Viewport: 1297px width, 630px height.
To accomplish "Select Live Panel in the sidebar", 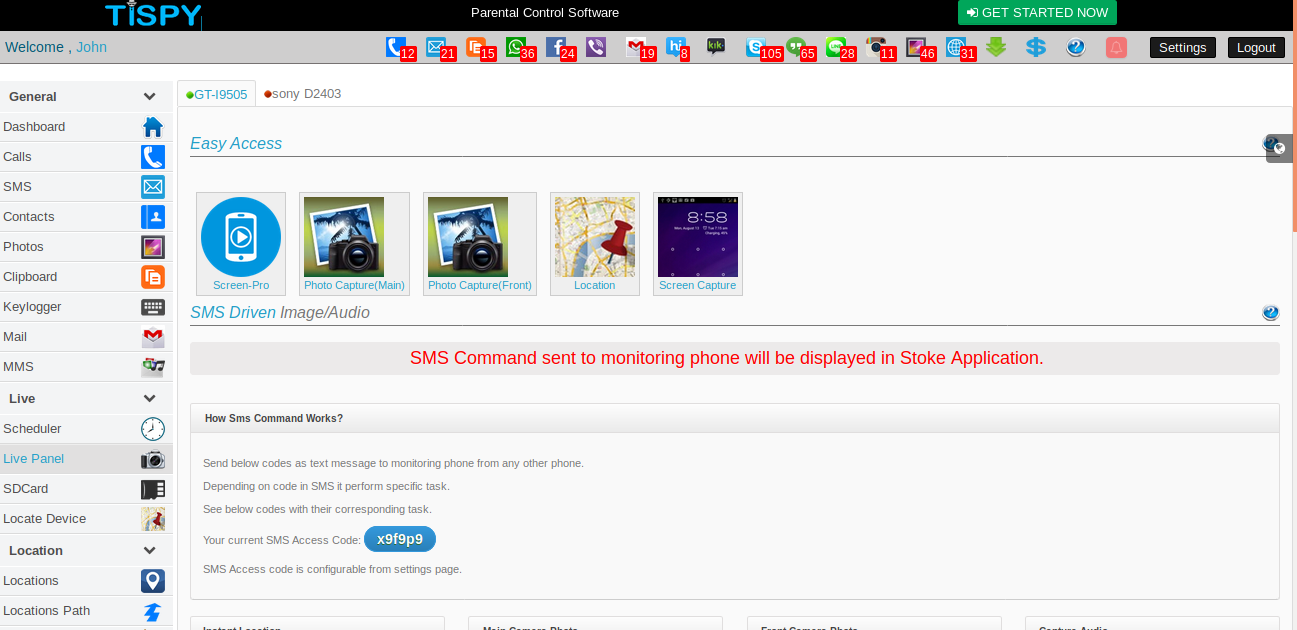I will coord(86,459).
